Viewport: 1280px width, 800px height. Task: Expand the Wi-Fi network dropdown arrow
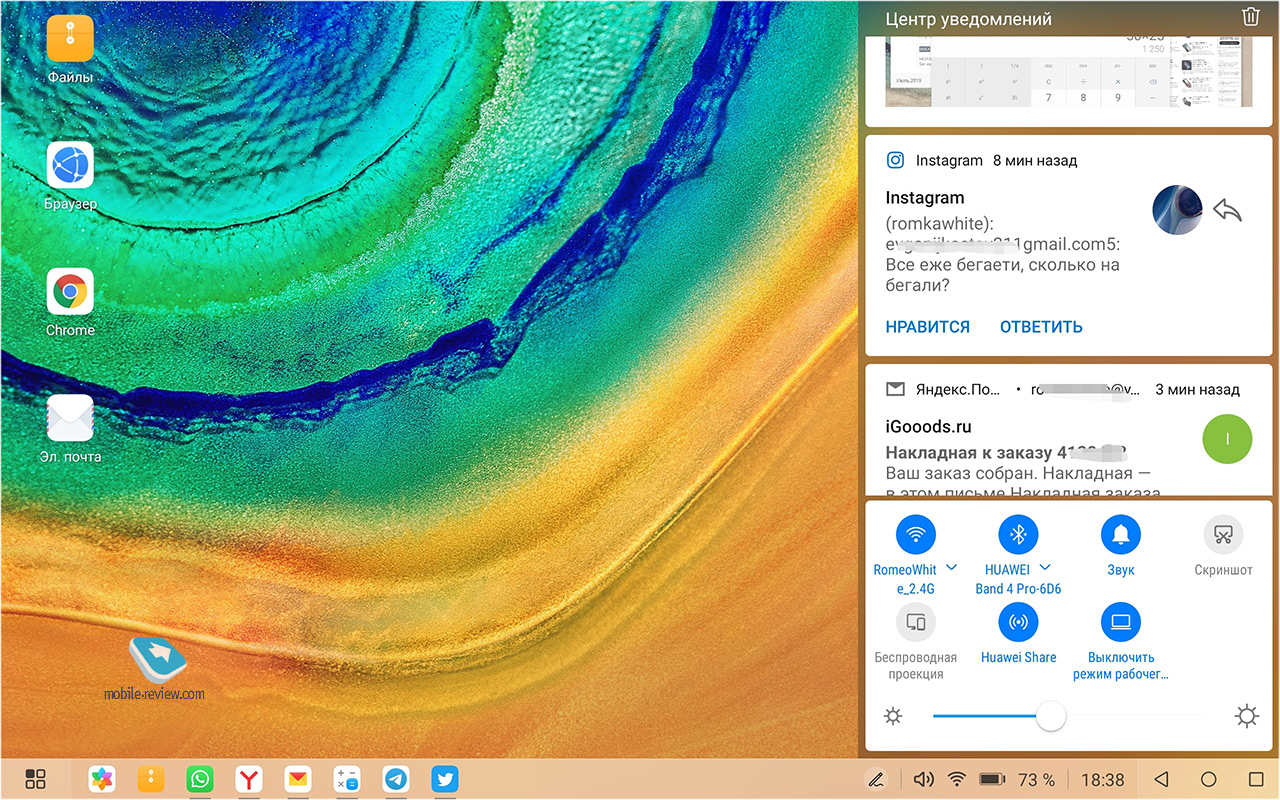[952, 567]
